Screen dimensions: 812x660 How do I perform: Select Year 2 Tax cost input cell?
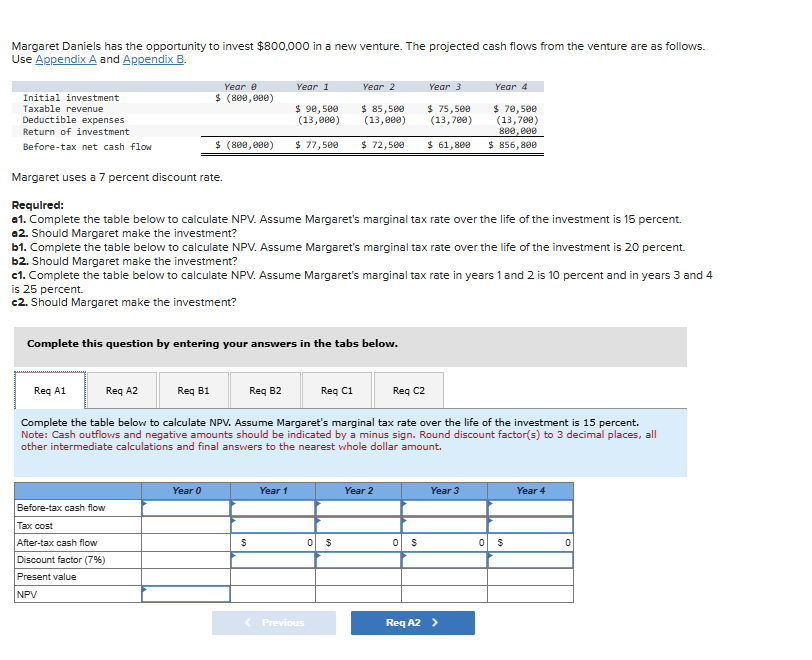pyautogui.click(x=358, y=525)
